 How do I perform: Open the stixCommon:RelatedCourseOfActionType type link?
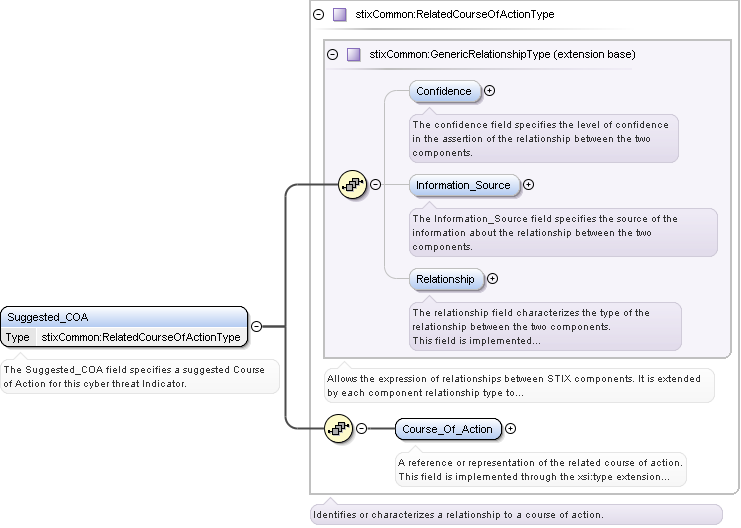point(140,338)
